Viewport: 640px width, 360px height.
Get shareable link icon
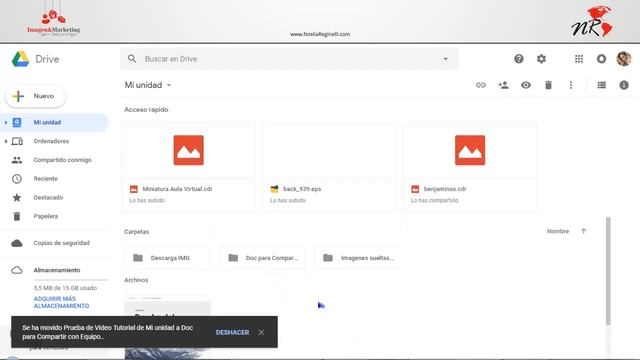(x=481, y=85)
